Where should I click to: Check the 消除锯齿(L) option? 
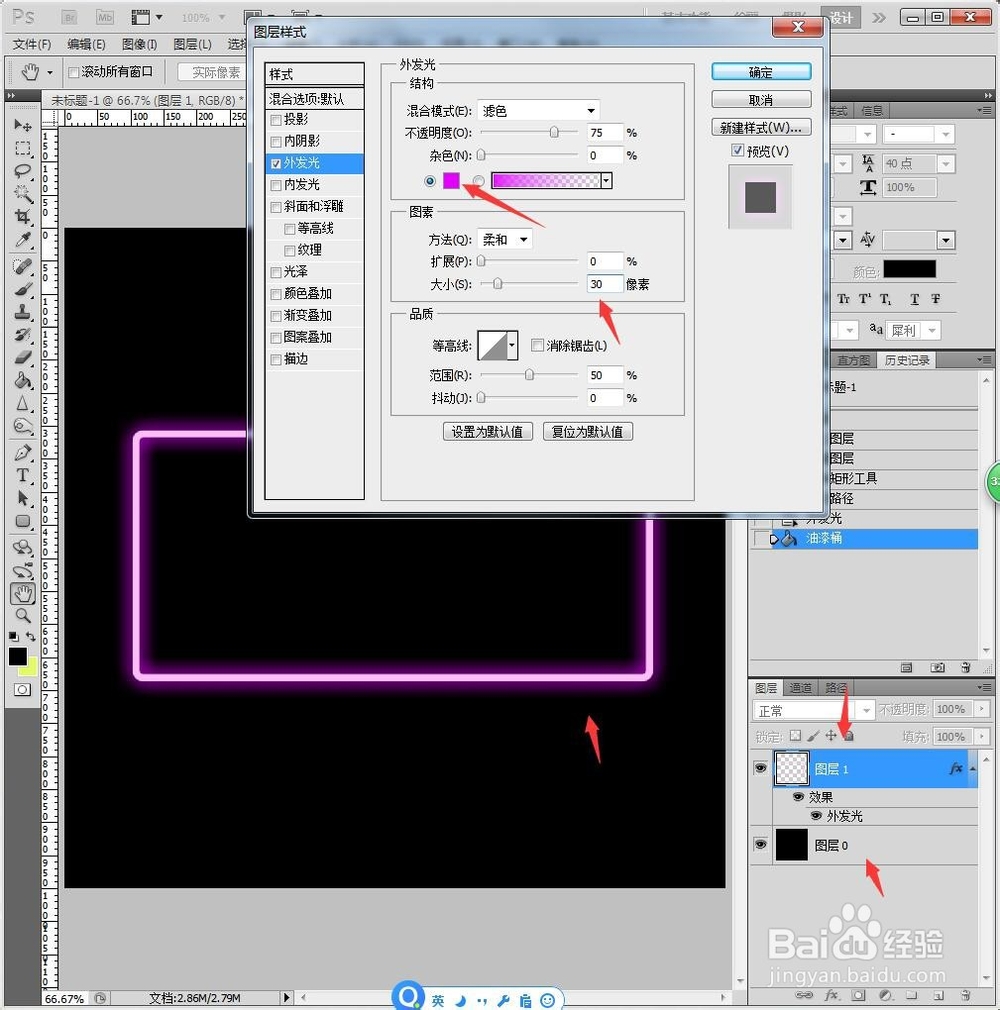[x=537, y=345]
